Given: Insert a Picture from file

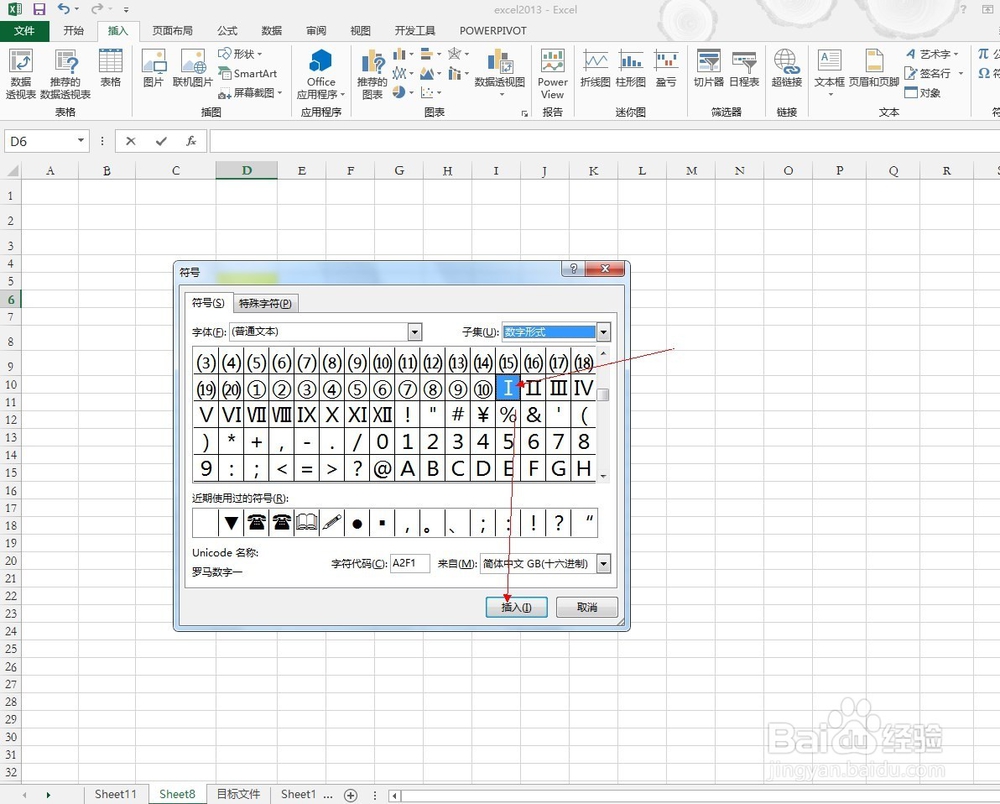Looking at the screenshot, I should point(153,68).
